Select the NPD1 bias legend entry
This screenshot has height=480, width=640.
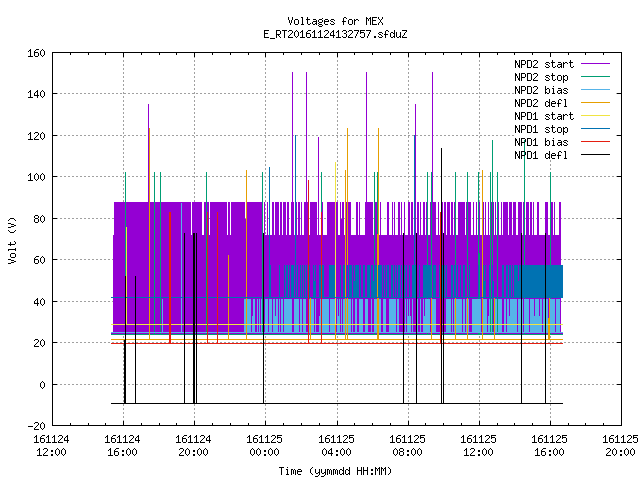click(562, 142)
